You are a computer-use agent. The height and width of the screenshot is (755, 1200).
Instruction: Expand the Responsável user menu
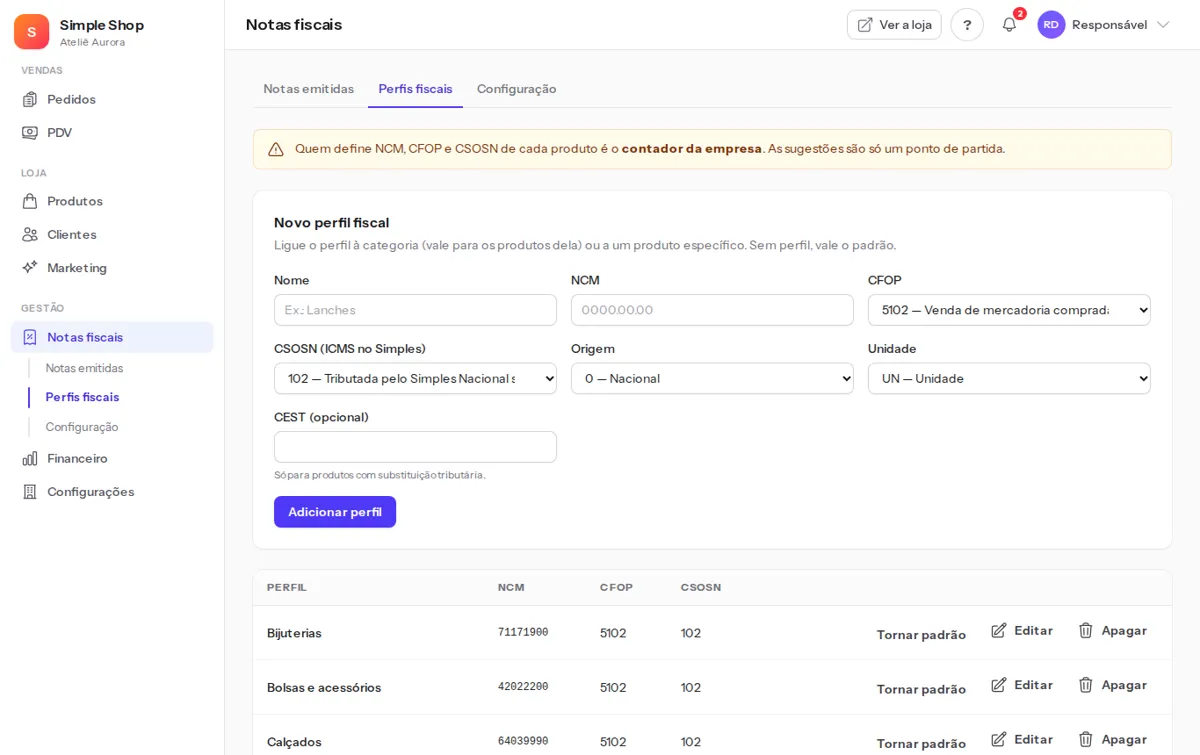pyautogui.click(x=1104, y=25)
